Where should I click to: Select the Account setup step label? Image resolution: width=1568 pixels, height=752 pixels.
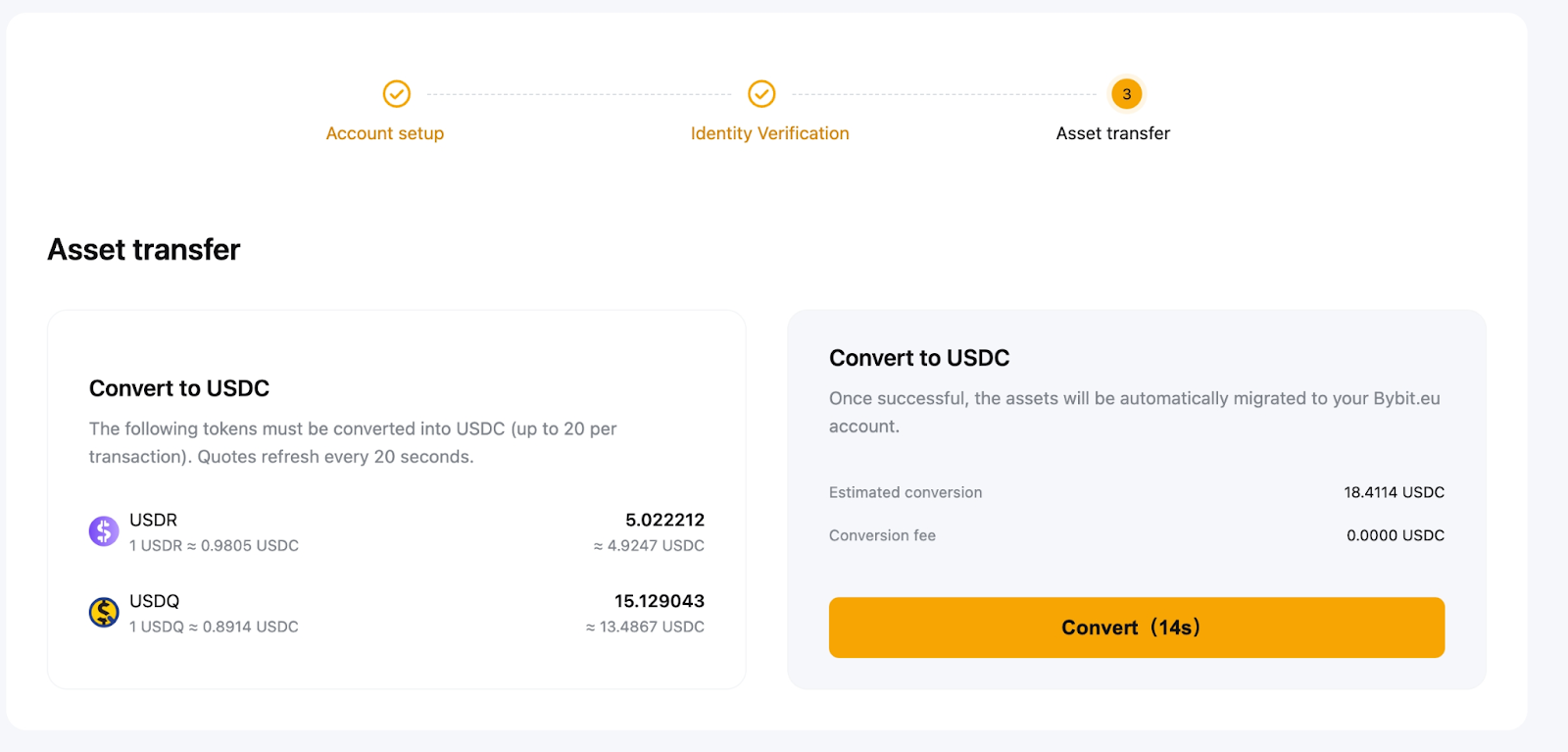click(384, 133)
